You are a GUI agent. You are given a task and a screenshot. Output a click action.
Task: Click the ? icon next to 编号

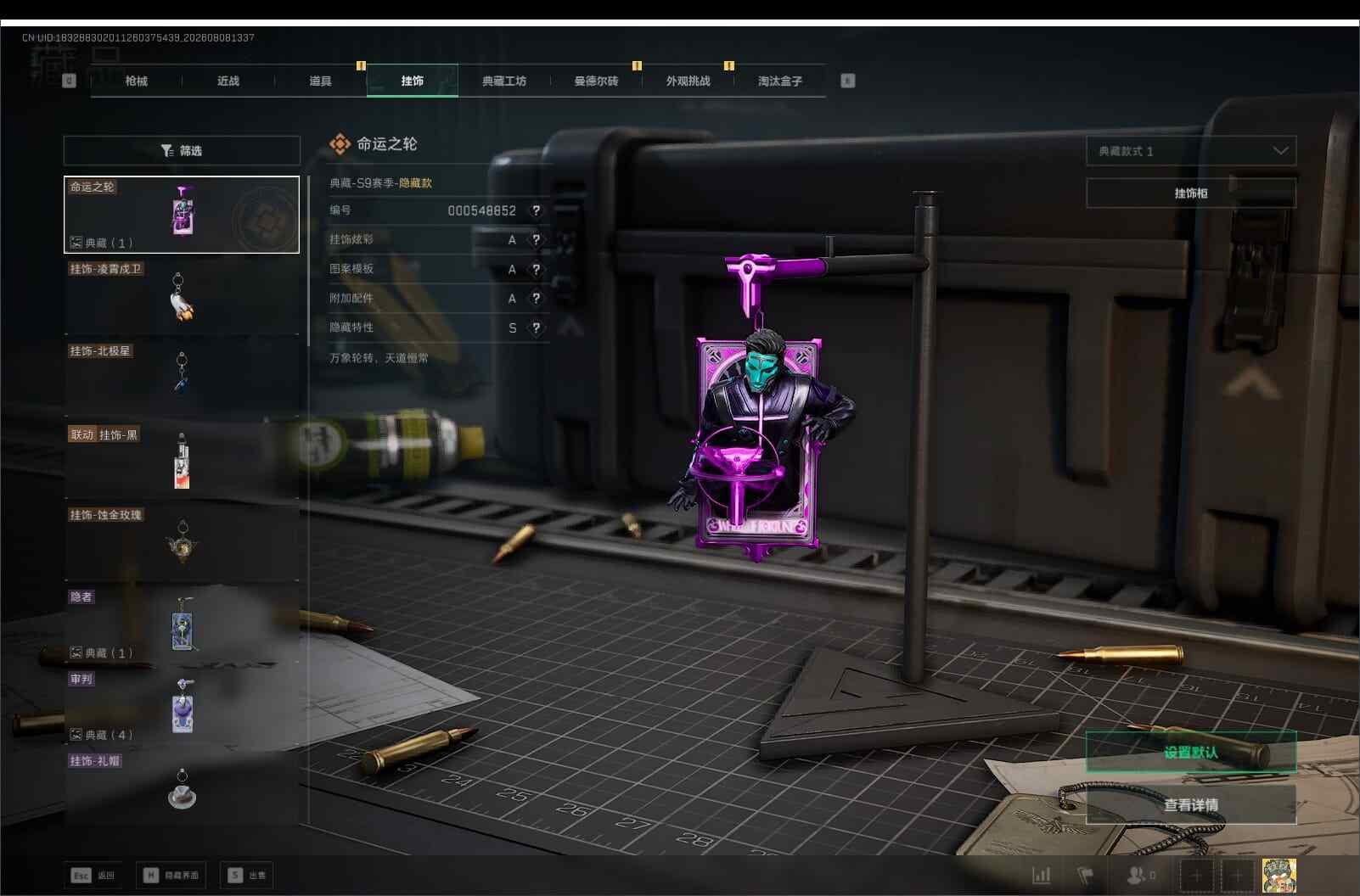(536, 210)
